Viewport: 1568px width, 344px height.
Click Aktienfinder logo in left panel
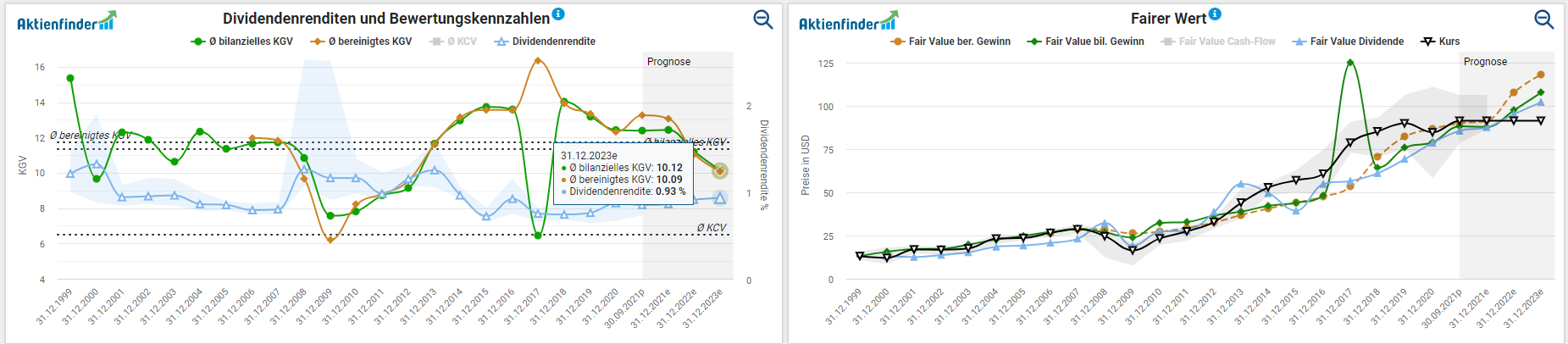[x=66, y=22]
